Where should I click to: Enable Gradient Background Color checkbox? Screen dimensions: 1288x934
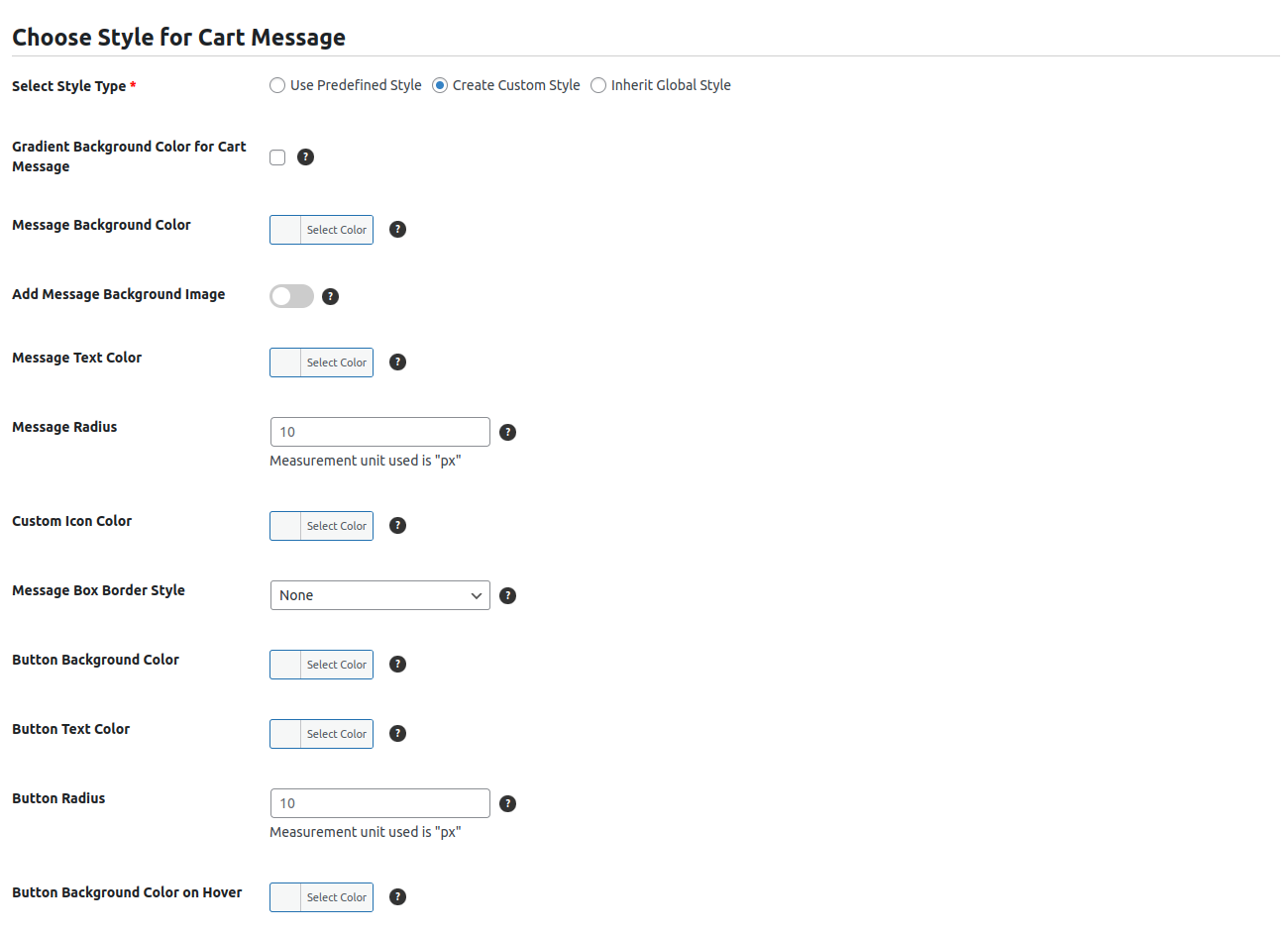pos(277,157)
